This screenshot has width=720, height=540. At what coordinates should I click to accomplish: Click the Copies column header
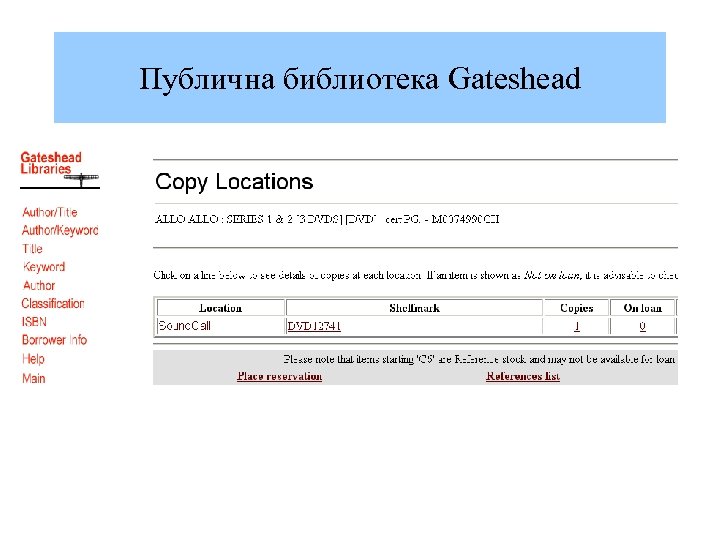tap(577, 308)
